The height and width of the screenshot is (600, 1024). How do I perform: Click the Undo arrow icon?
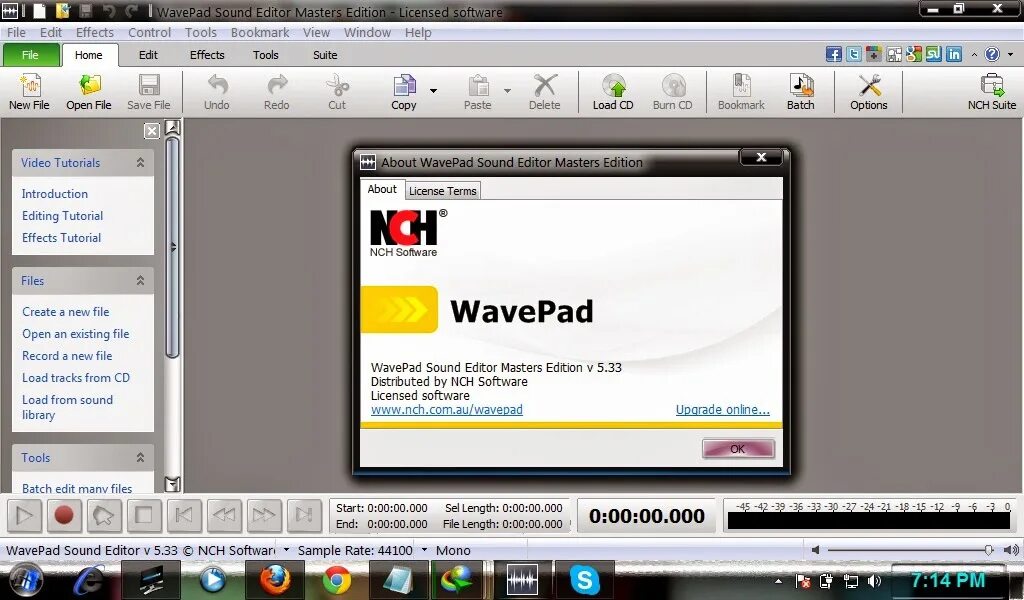tap(217, 86)
